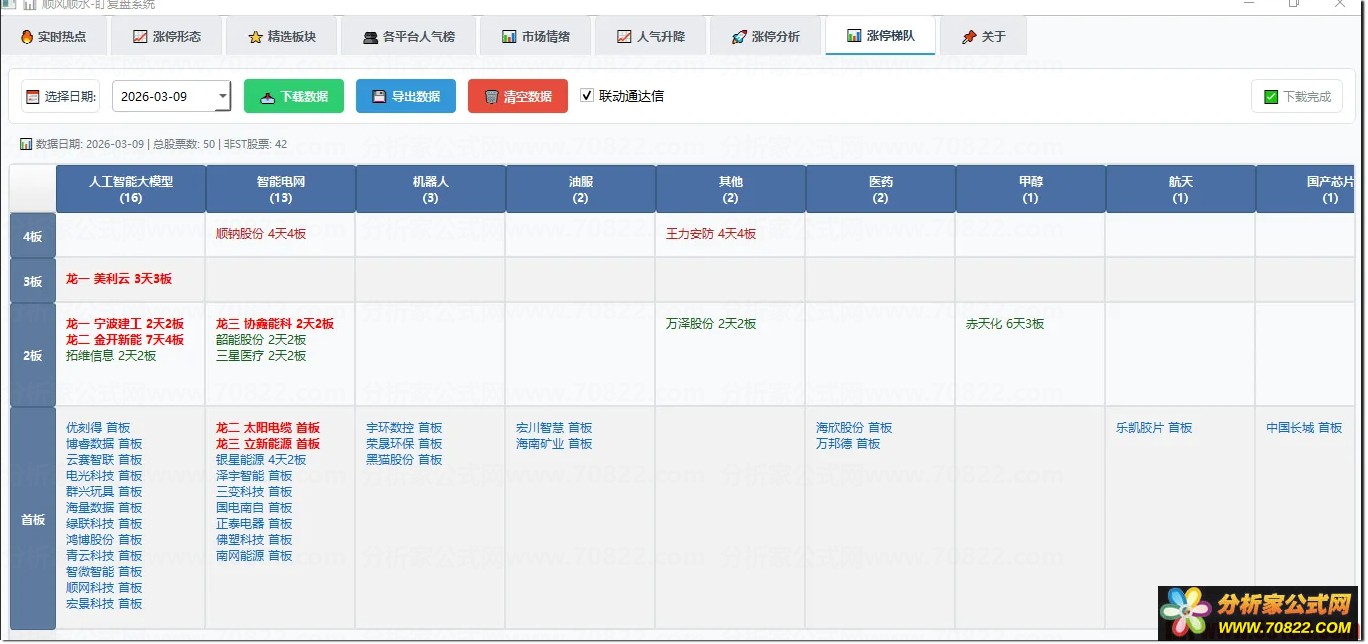This screenshot has height=644, width=1368.
Task: Toggle the 联动通达信 checkbox
Action: 587,96
